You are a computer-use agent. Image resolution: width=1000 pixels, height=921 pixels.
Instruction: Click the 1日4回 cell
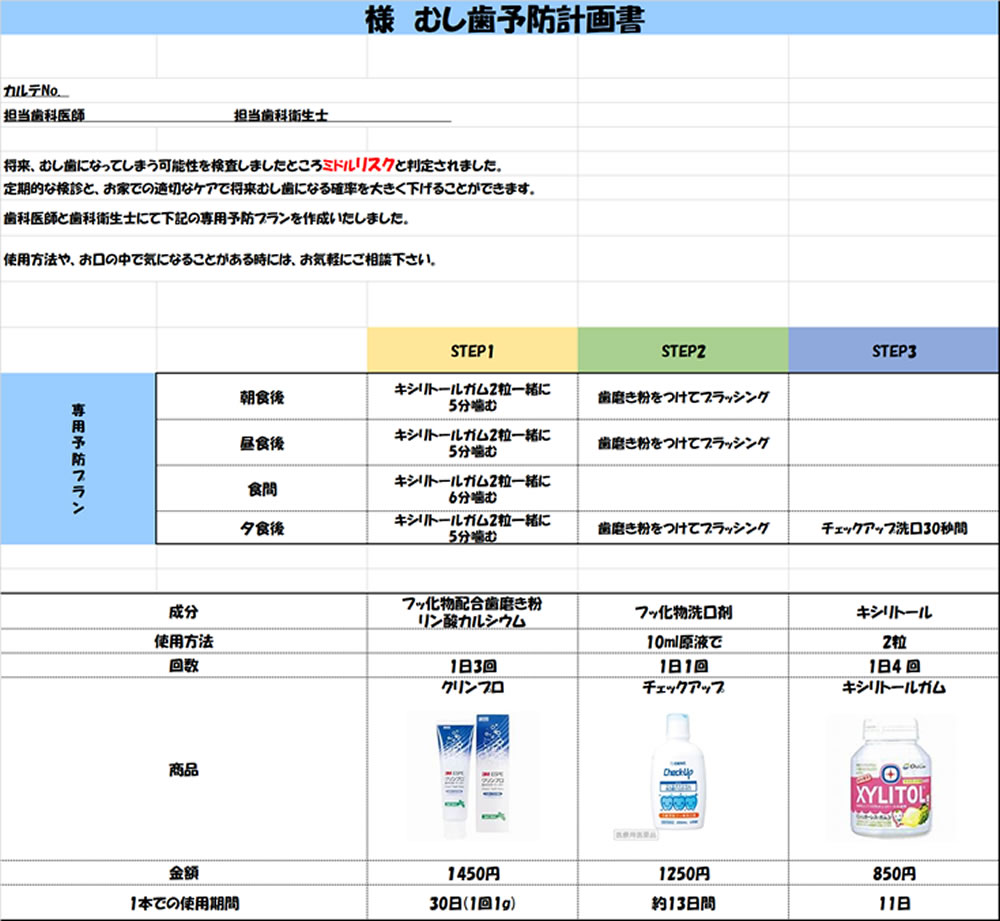894,665
